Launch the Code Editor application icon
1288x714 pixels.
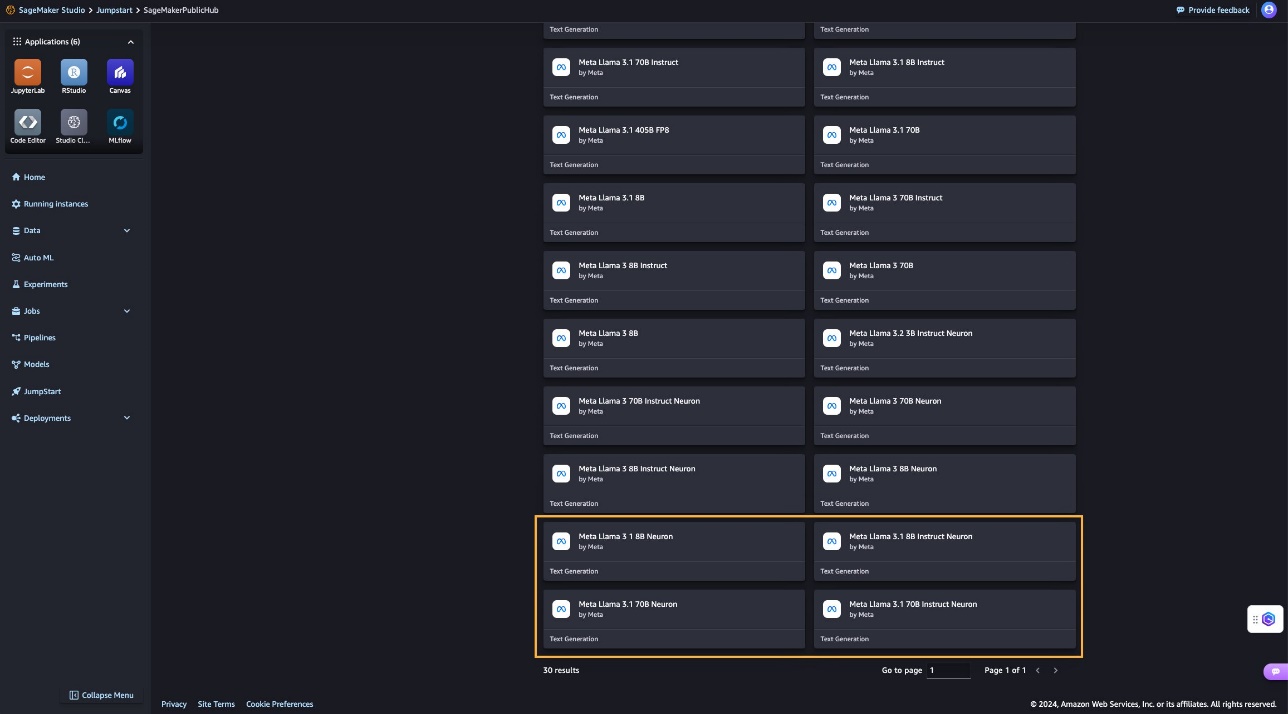tap(28, 122)
